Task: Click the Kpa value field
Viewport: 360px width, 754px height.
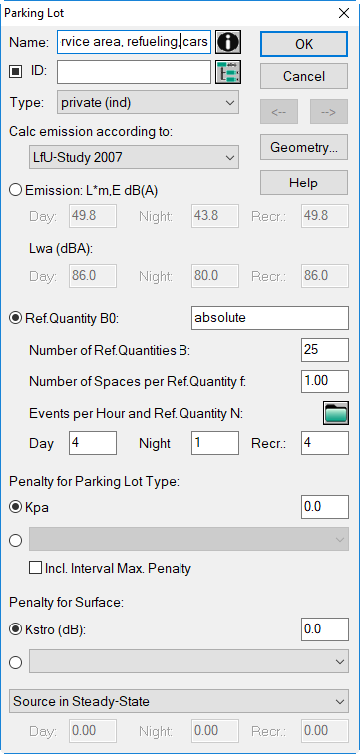Action: [x=325, y=507]
